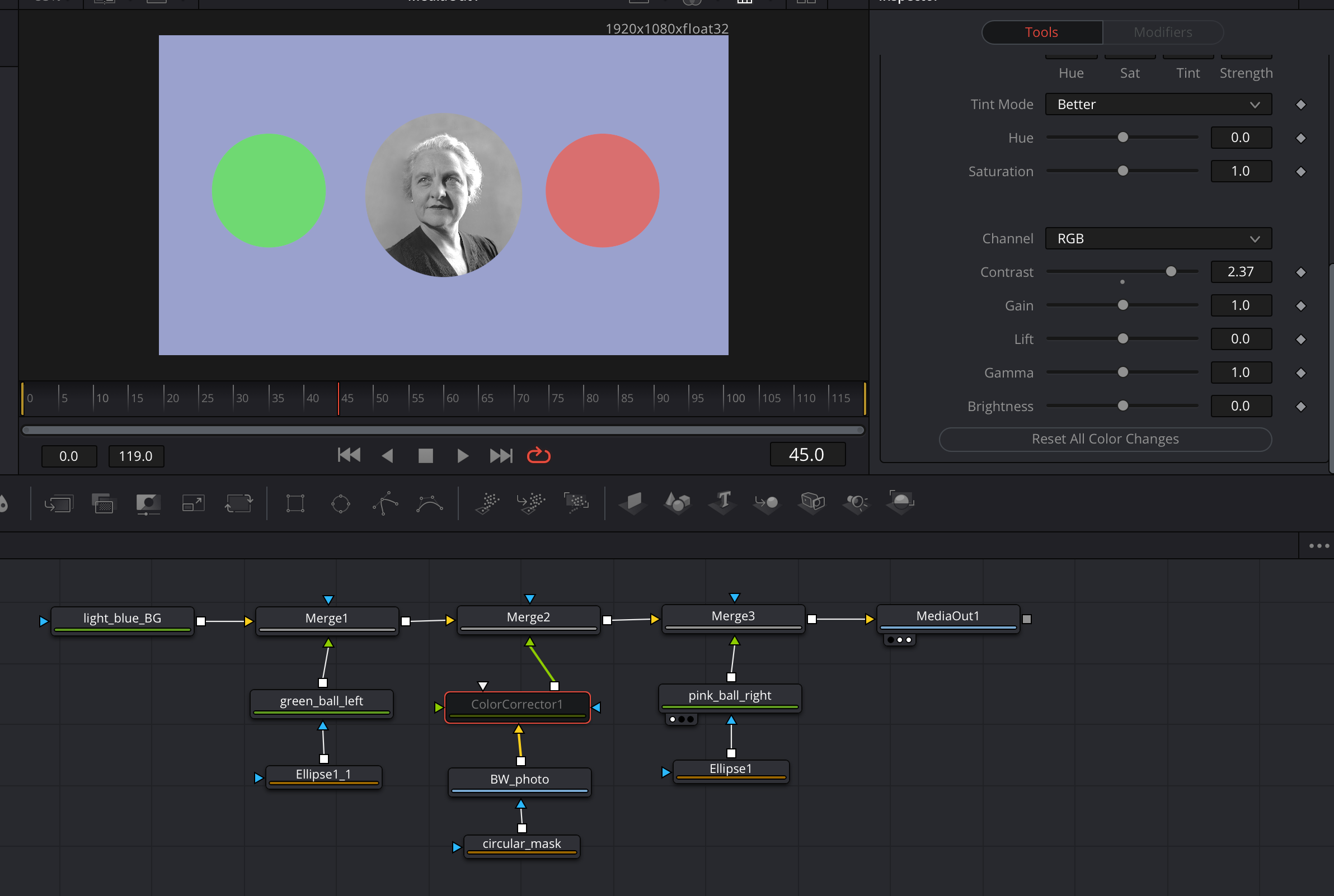This screenshot has width=1334, height=896.
Task: Select the pink_ball_right node
Action: click(x=730, y=697)
